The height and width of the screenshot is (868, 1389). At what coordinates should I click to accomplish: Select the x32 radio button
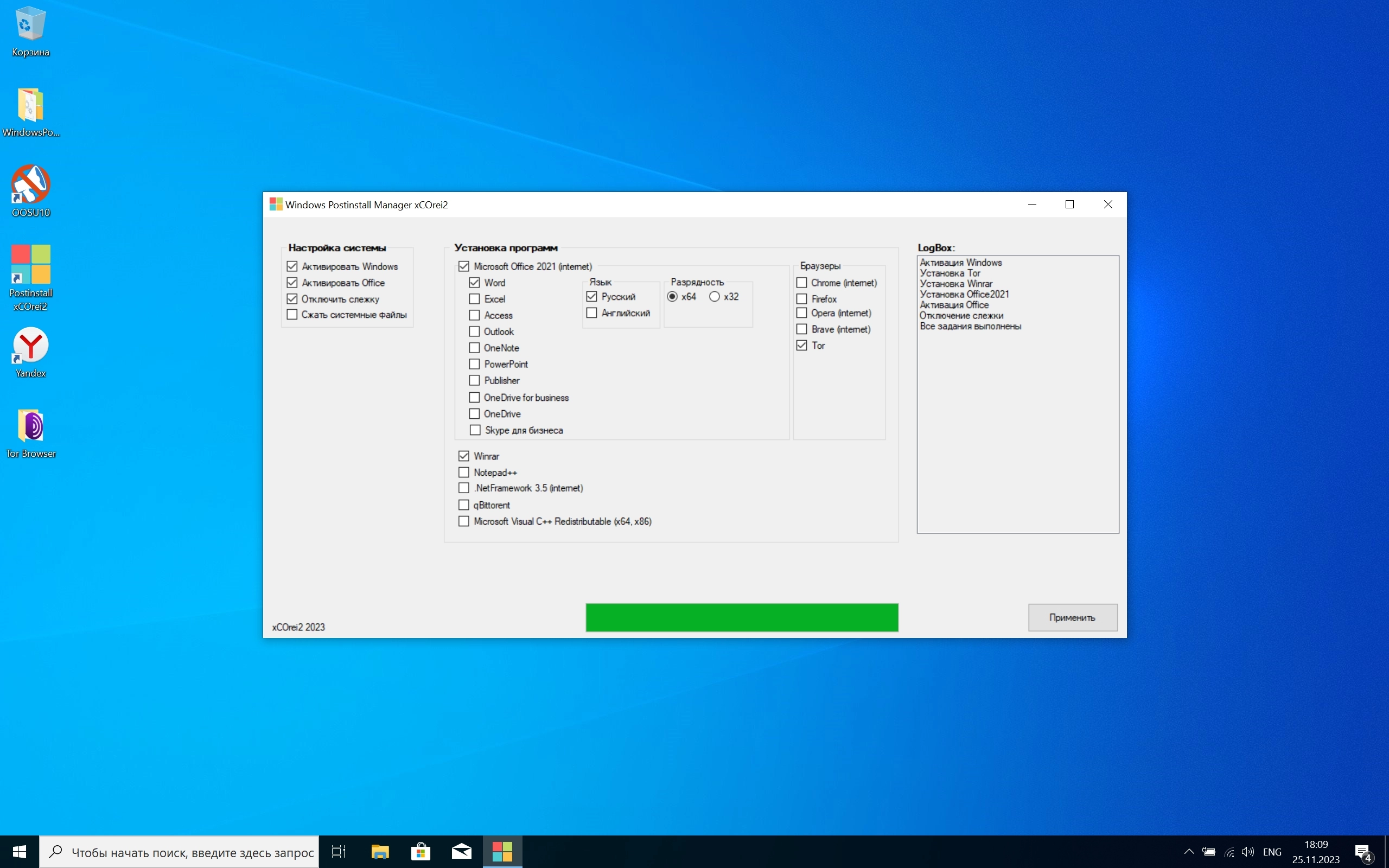point(715,297)
